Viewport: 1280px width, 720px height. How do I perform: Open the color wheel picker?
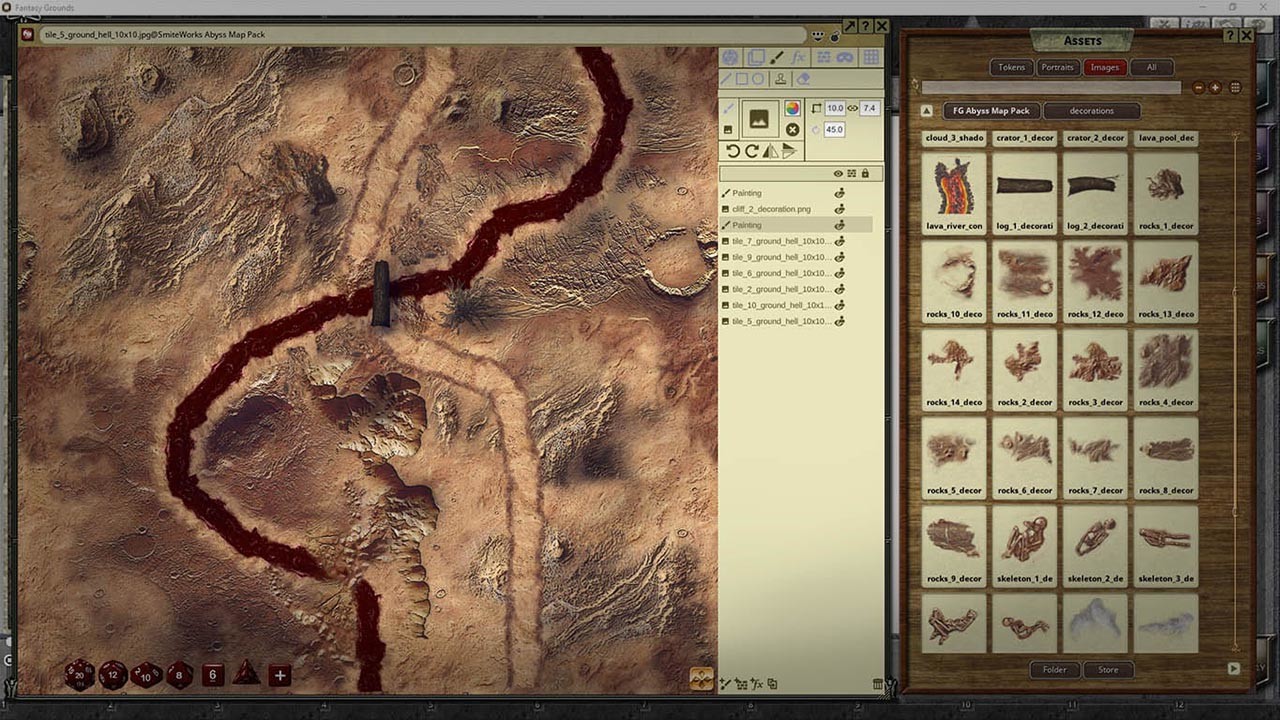tap(793, 108)
